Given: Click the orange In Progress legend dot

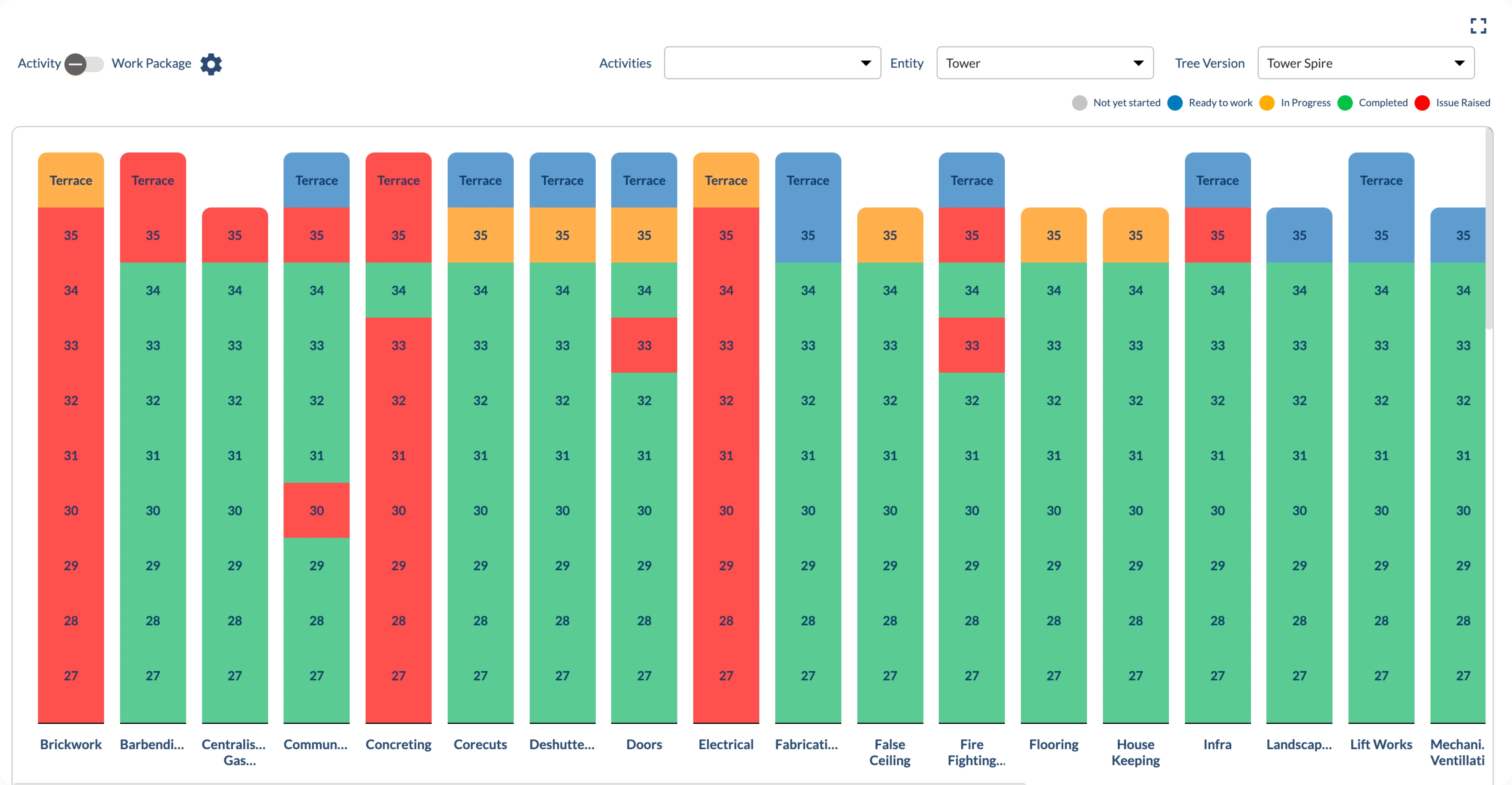Looking at the screenshot, I should [x=1268, y=103].
